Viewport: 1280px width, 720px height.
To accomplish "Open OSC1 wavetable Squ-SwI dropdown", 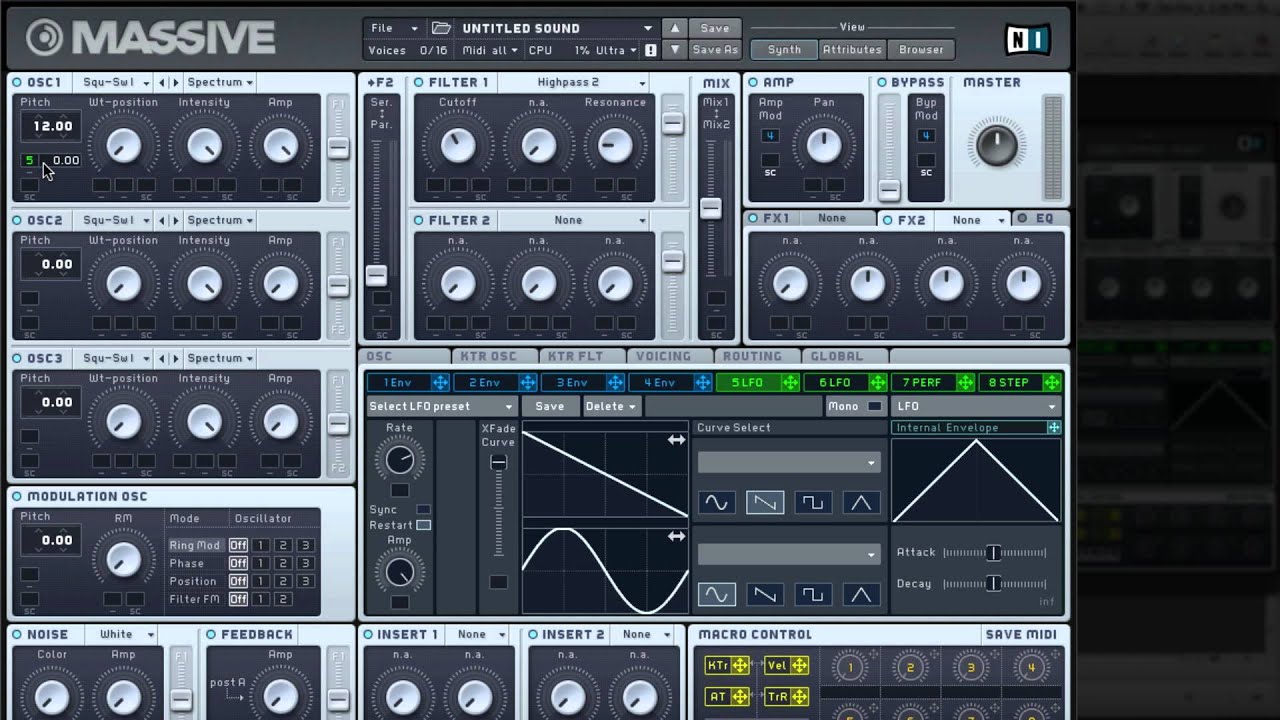I will click(116, 82).
